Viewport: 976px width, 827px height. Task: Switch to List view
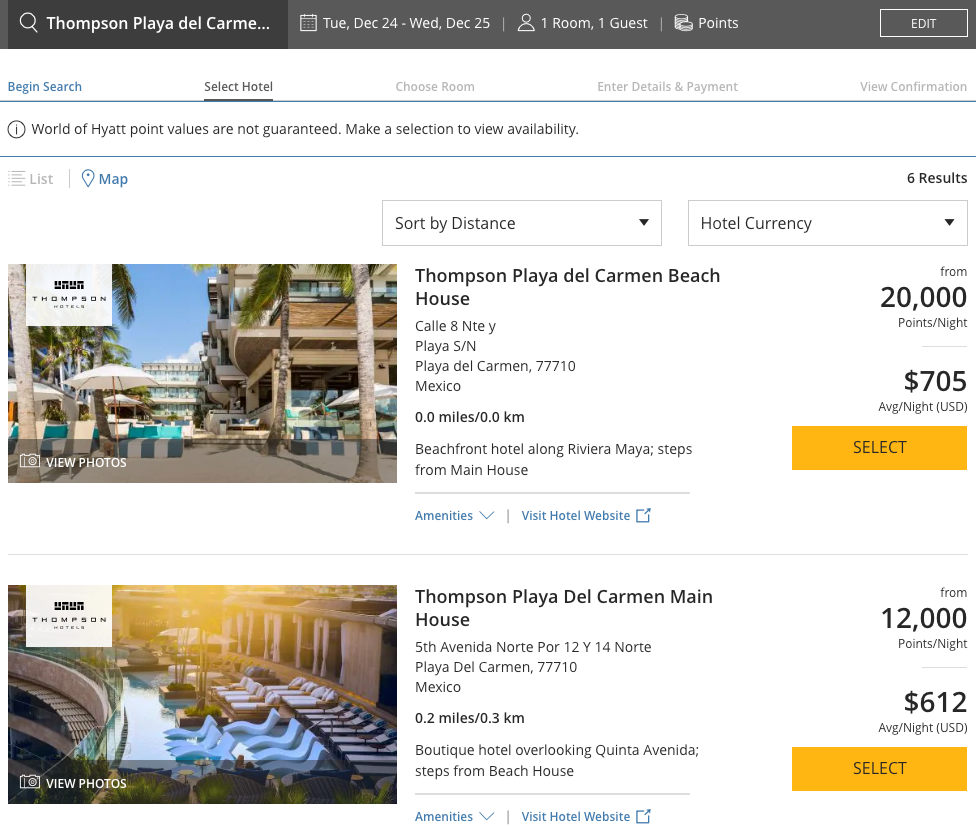[x=31, y=179]
